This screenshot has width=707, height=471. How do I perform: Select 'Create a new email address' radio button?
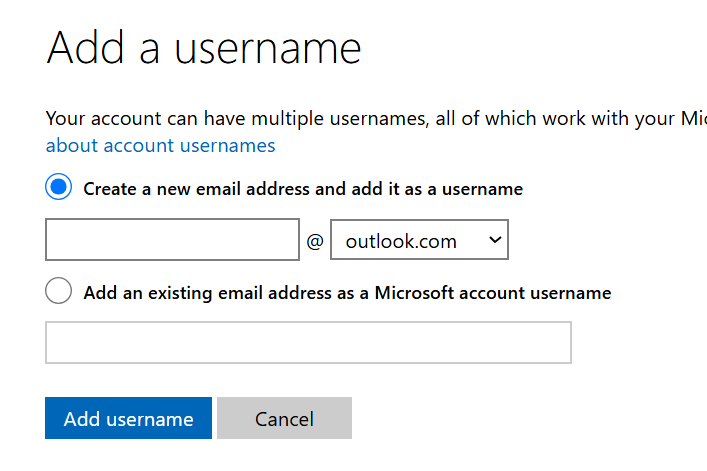[58, 187]
